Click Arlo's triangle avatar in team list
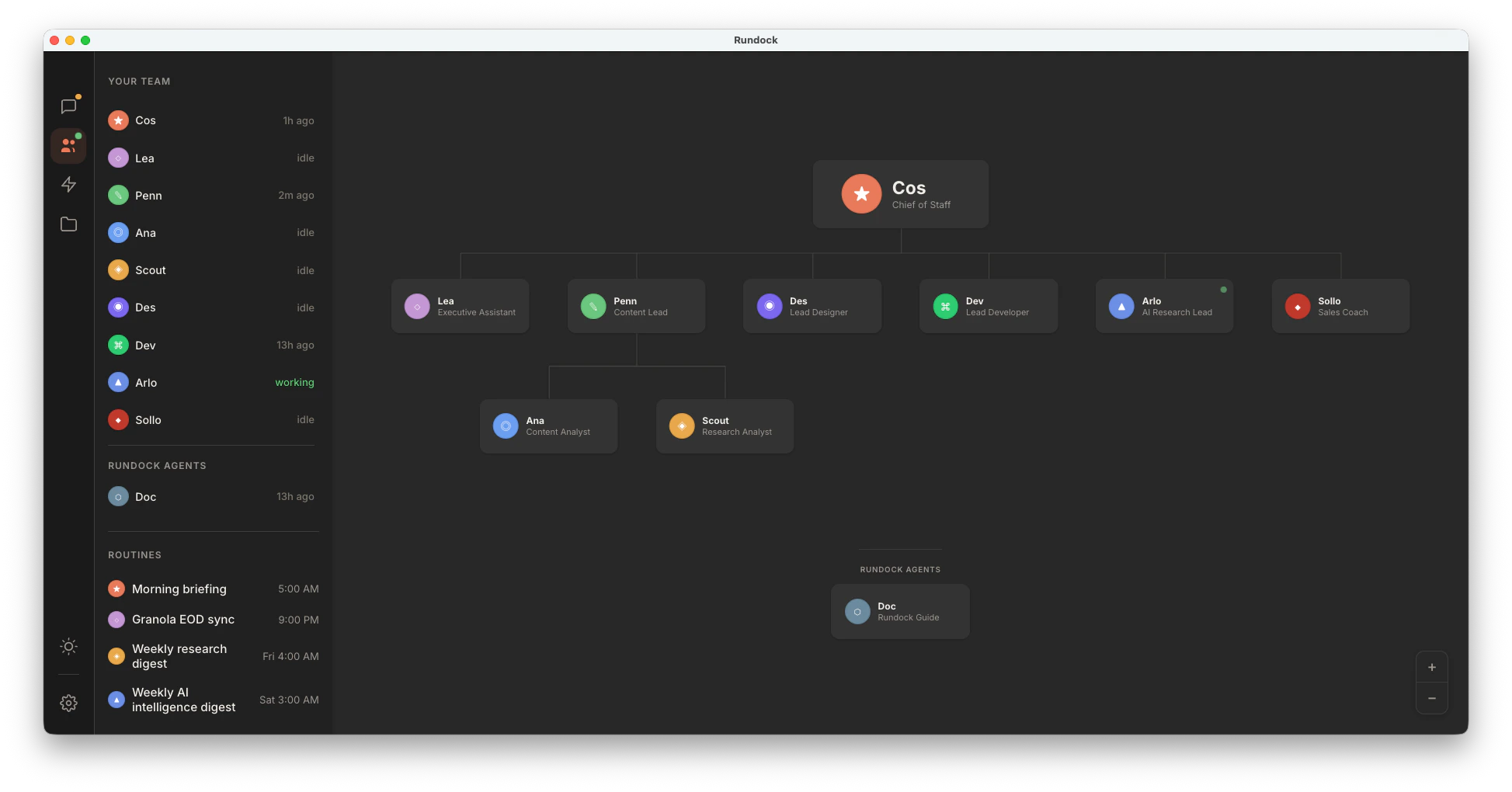The height and width of the screenshot is (792, 1512). (x=118, y=382)
